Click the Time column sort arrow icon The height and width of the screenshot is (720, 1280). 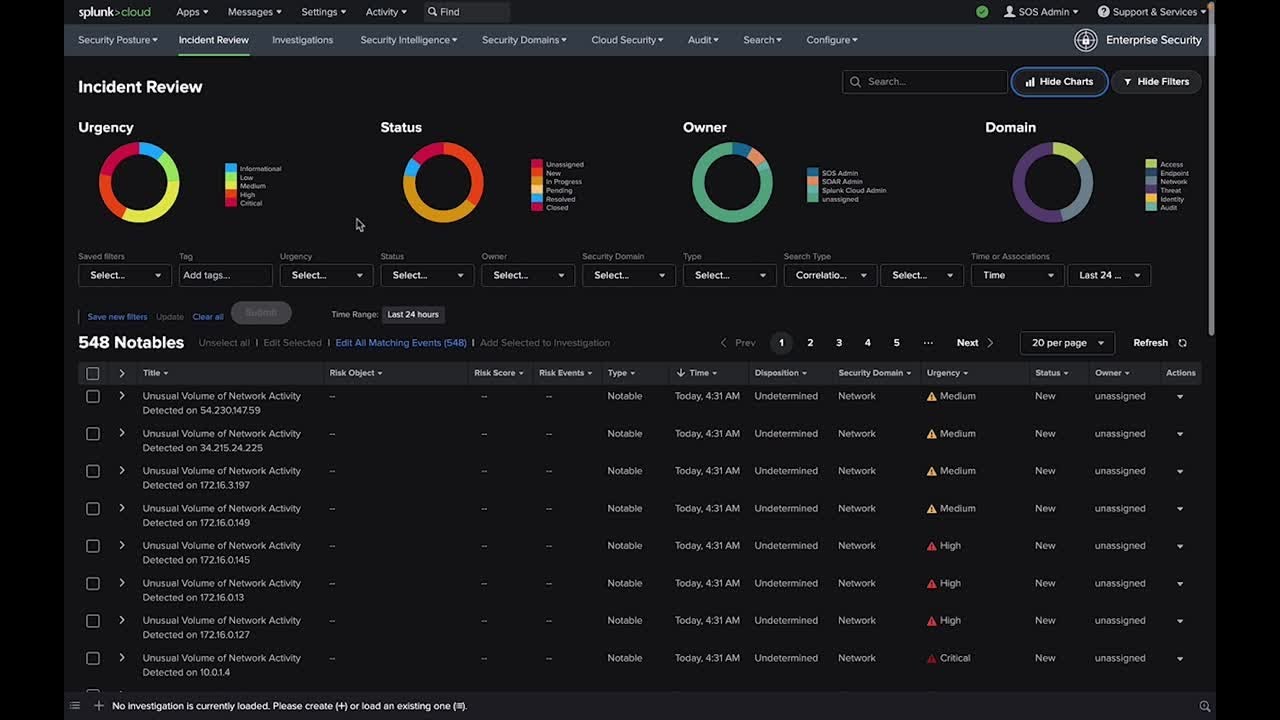(681, 373)
